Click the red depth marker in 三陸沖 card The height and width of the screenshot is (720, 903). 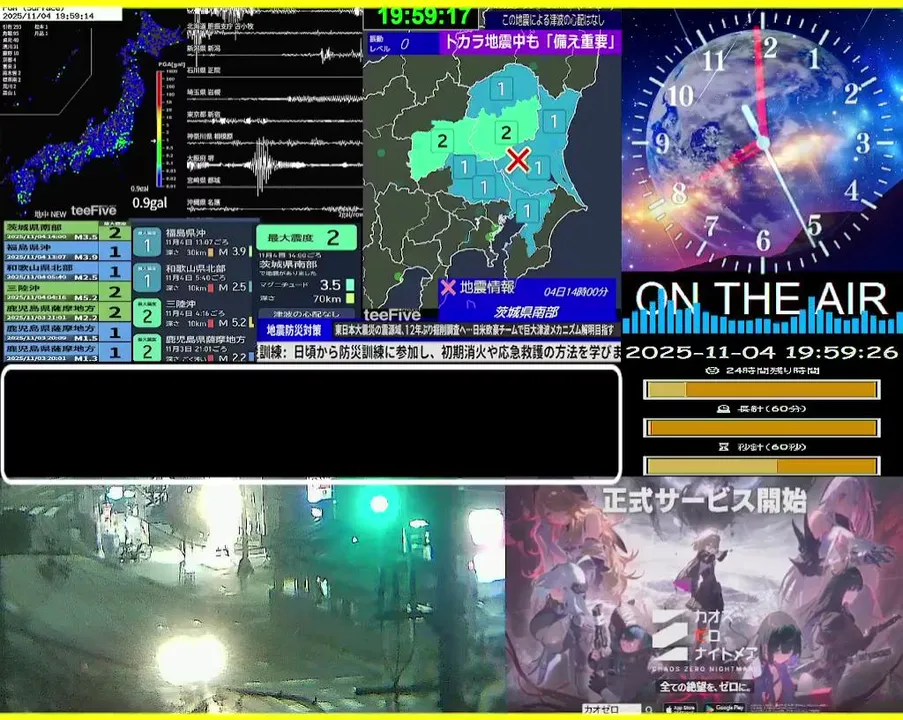(x=211, y=323)
